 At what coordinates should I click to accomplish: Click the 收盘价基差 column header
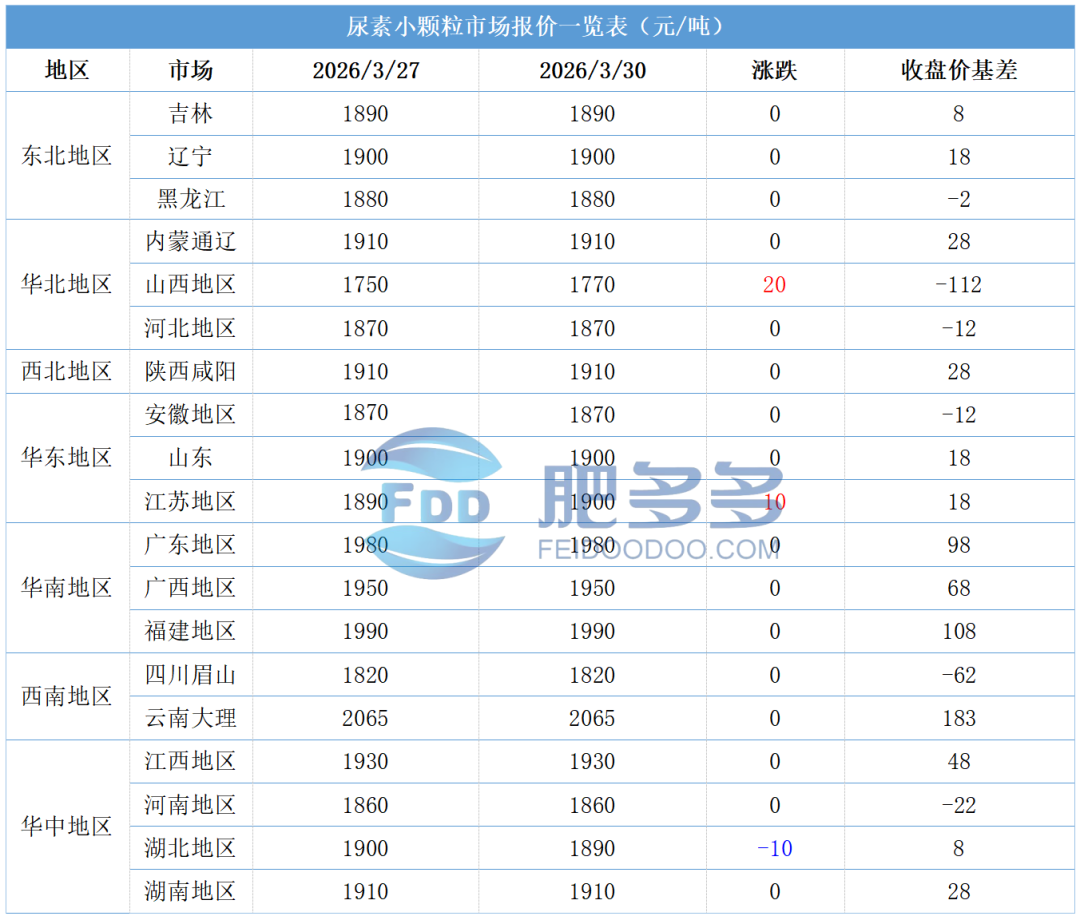[x=958, y=70]
